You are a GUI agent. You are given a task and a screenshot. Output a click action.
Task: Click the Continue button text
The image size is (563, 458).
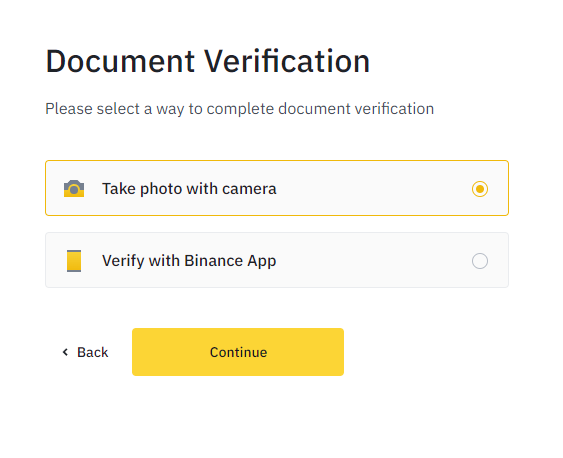(238, 352)
